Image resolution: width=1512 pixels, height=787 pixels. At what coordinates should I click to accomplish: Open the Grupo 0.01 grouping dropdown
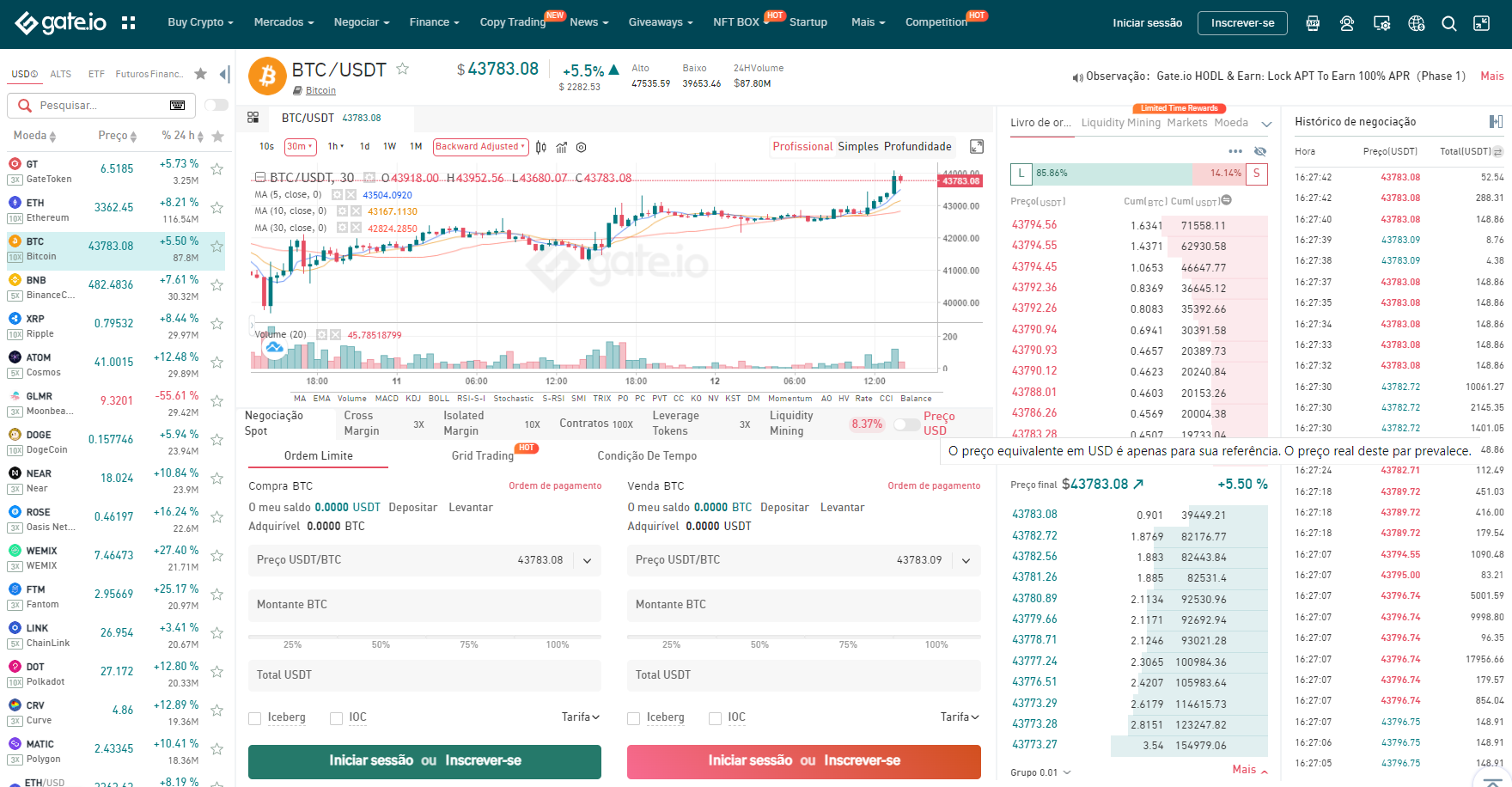[x=1041, y=772]
